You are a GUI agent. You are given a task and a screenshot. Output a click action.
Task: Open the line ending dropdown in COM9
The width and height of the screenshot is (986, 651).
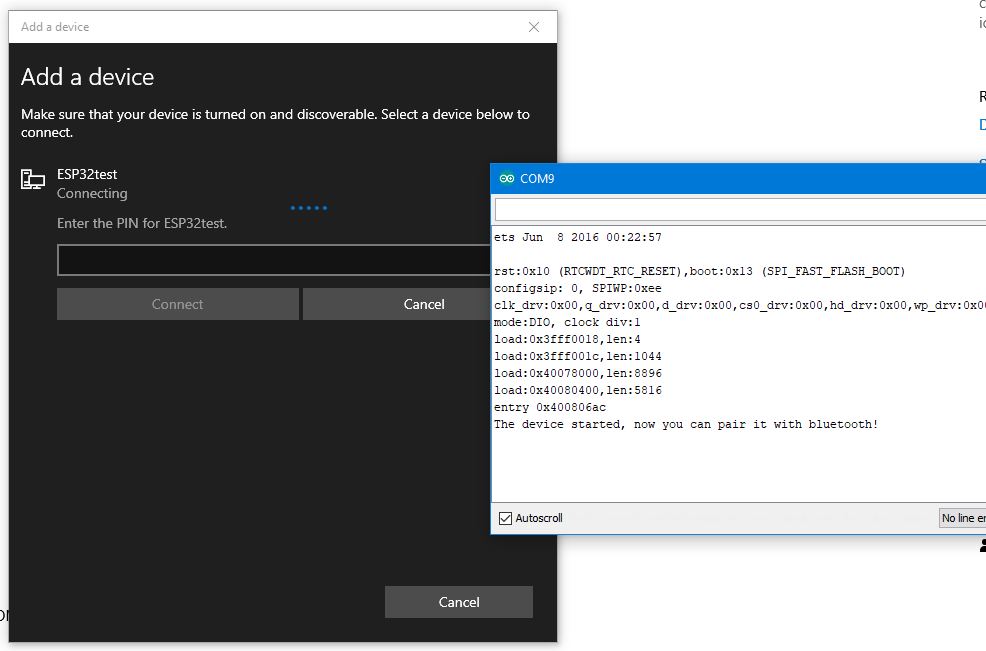(x=963, y=518)
